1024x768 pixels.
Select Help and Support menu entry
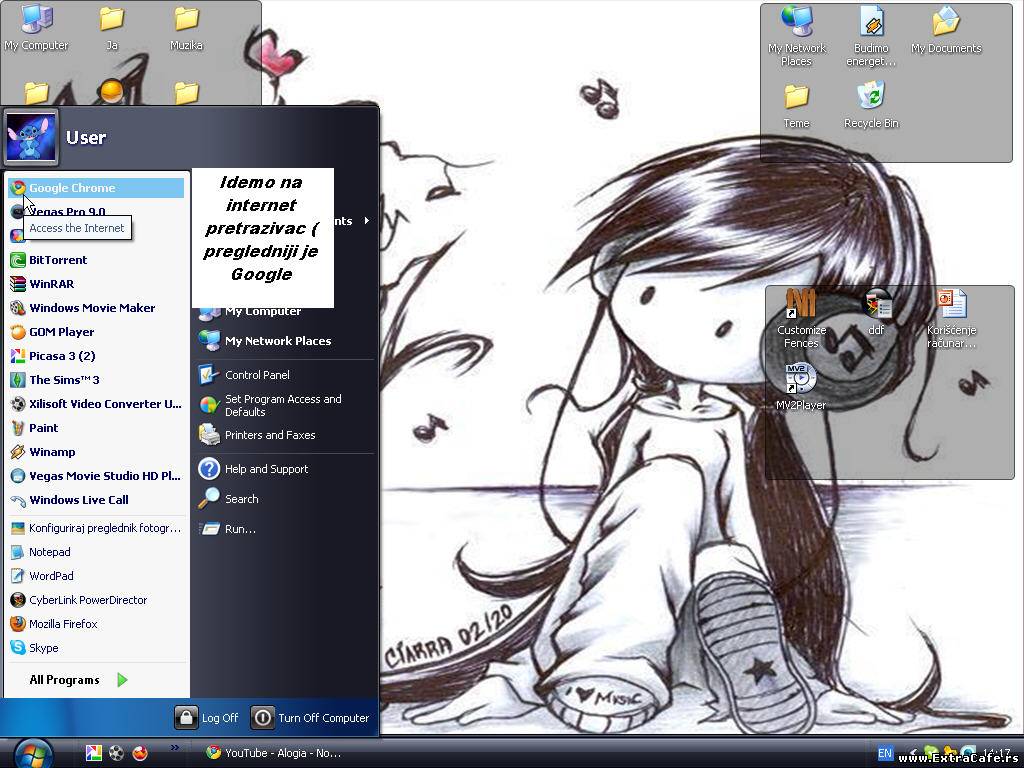point(266,469)
